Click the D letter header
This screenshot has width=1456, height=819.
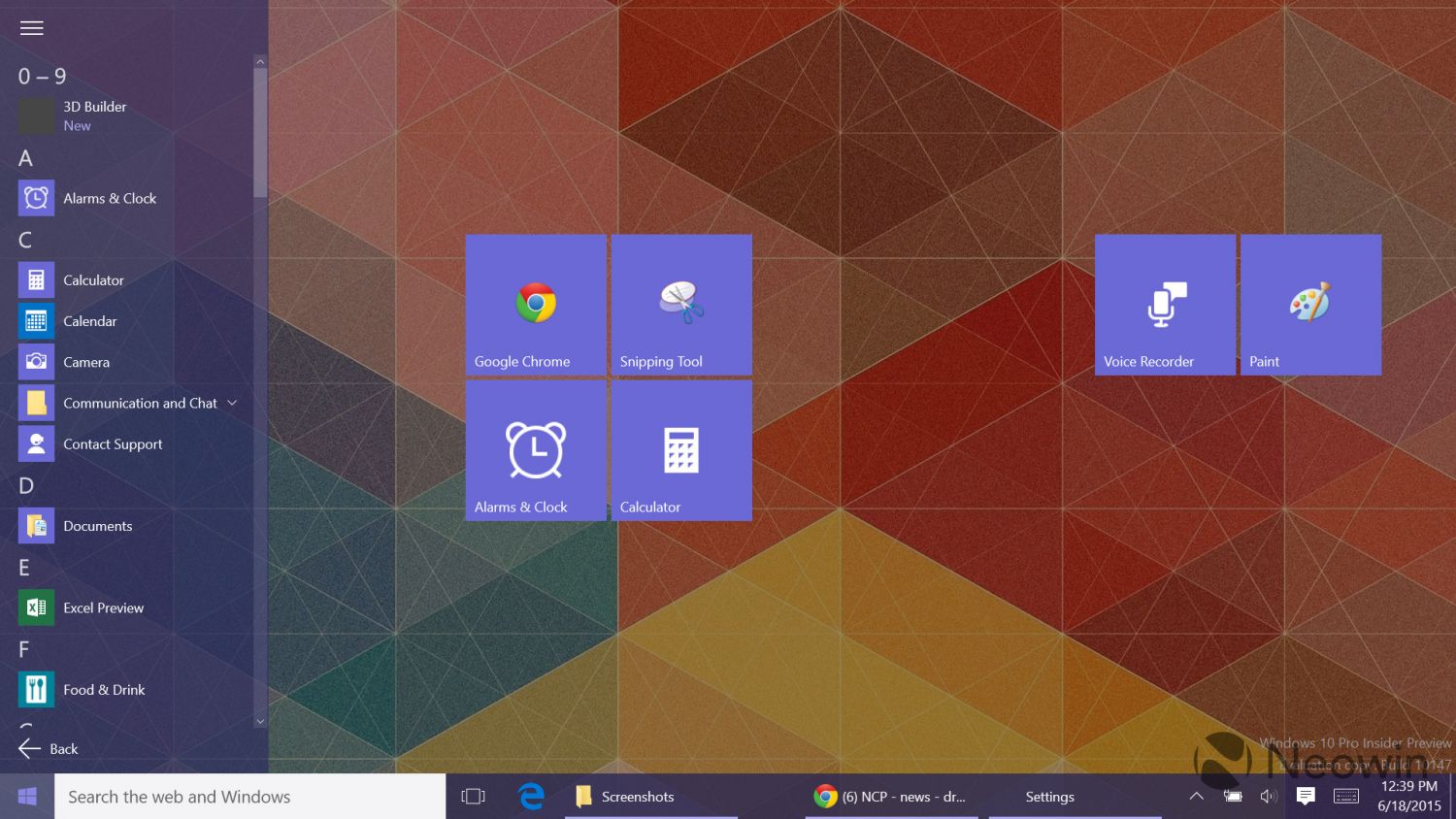coord(26,485)
